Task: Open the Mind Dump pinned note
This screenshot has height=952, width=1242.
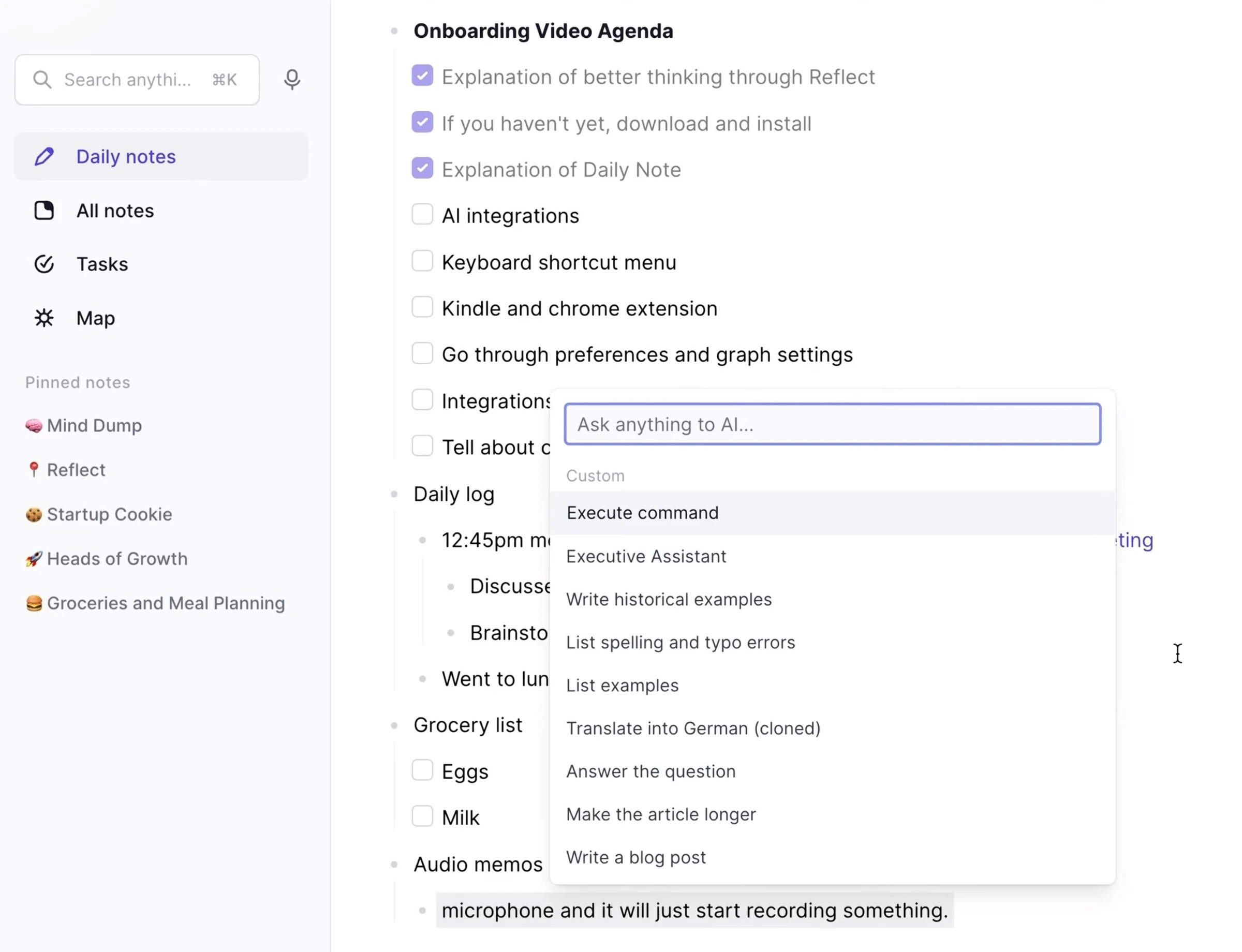Action: coord(94,426)
